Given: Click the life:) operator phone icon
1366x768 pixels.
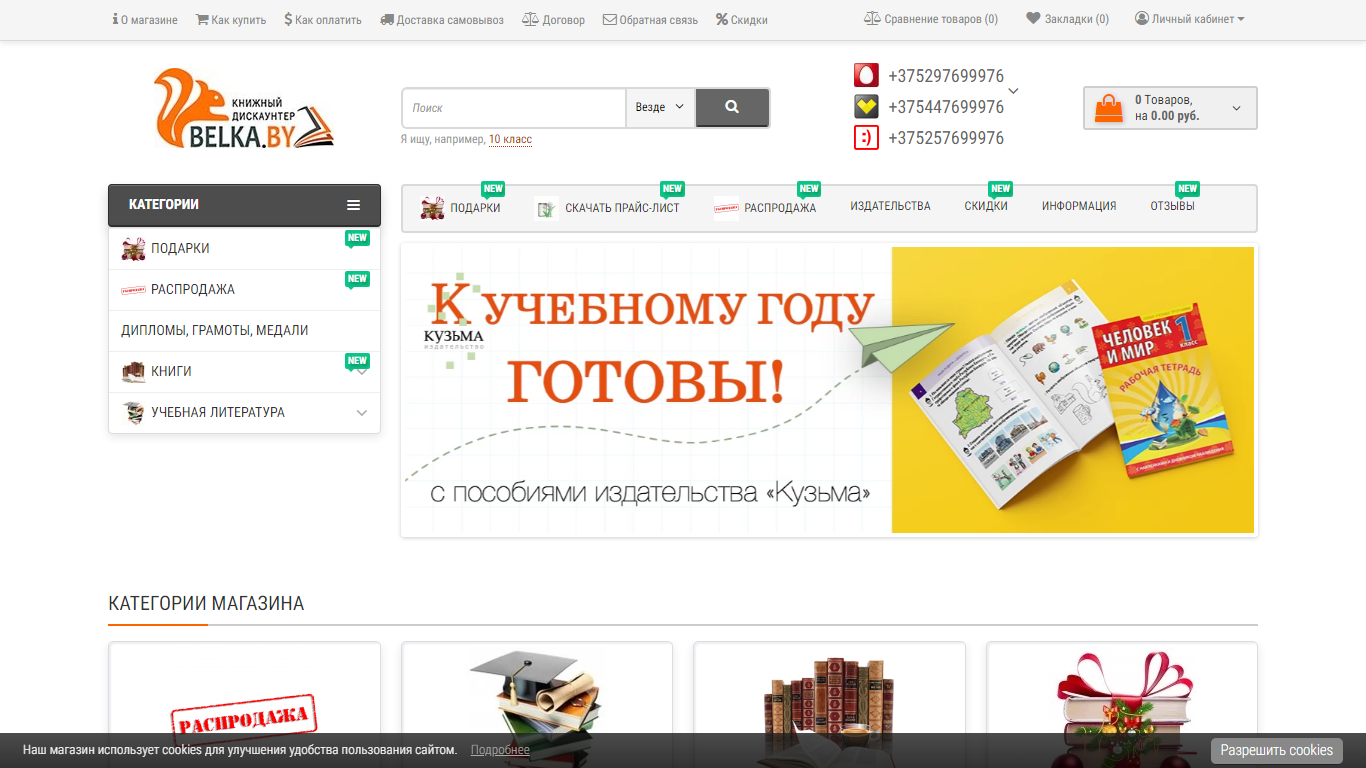Looking at the screenshot, I should coord(866,138).
